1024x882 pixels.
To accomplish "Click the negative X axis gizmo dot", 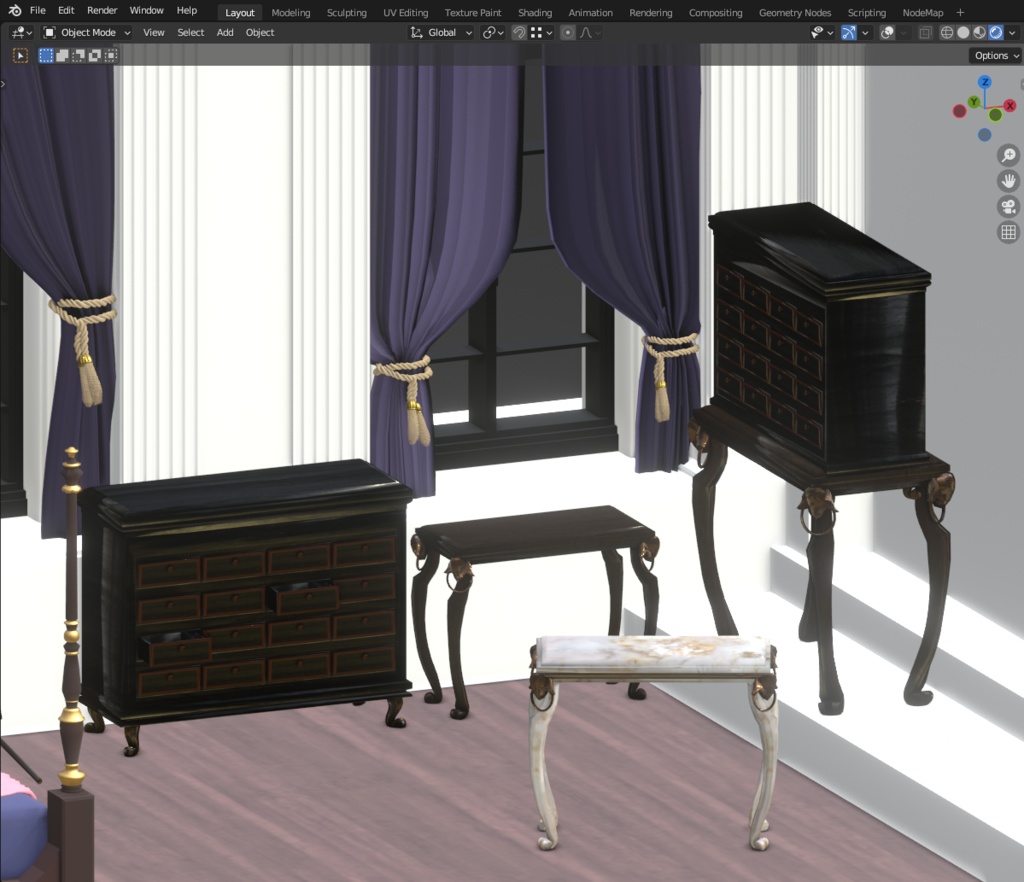I will [x=959, y=112].
